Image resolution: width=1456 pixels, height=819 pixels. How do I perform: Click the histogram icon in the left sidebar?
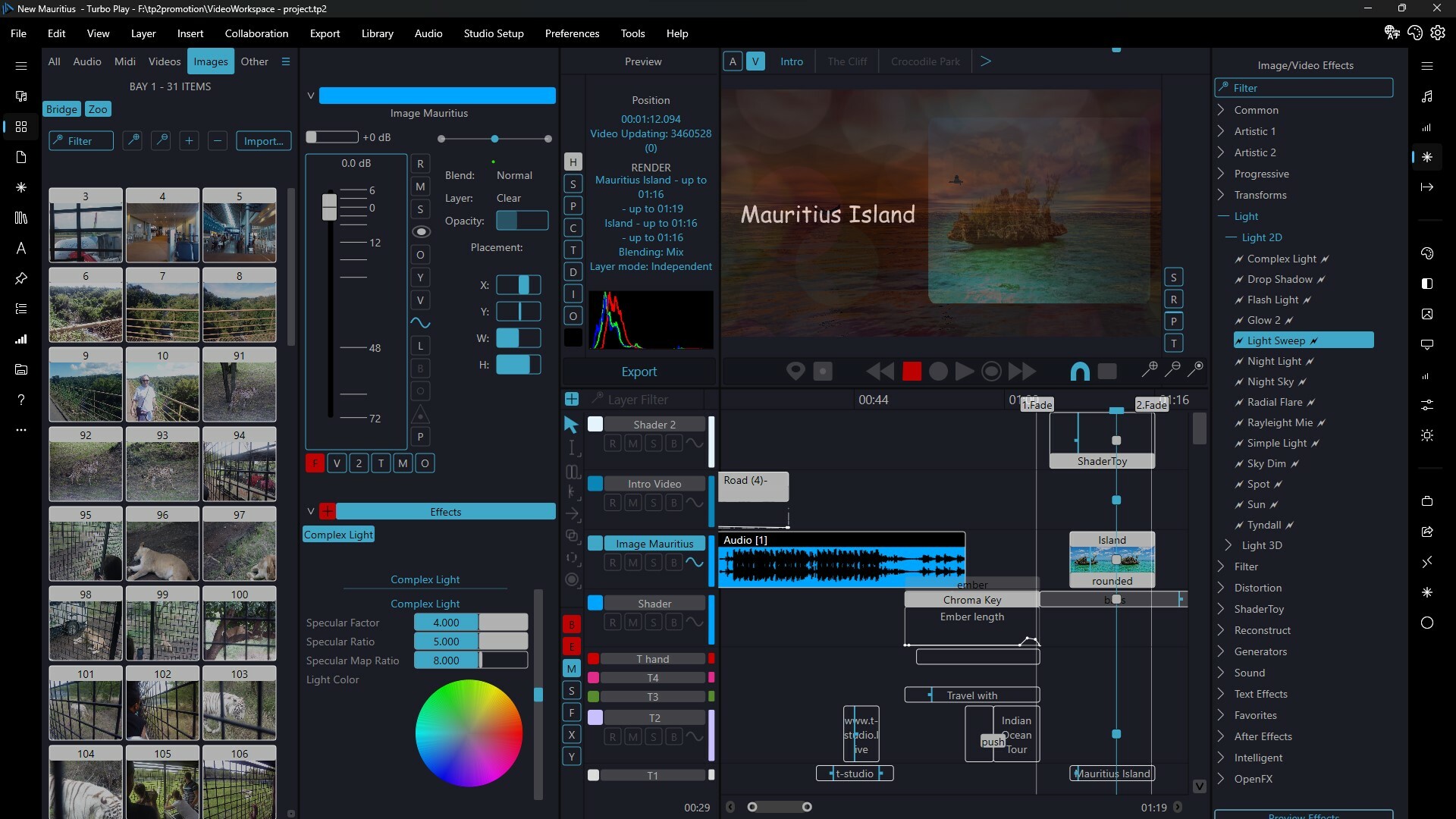21,339
